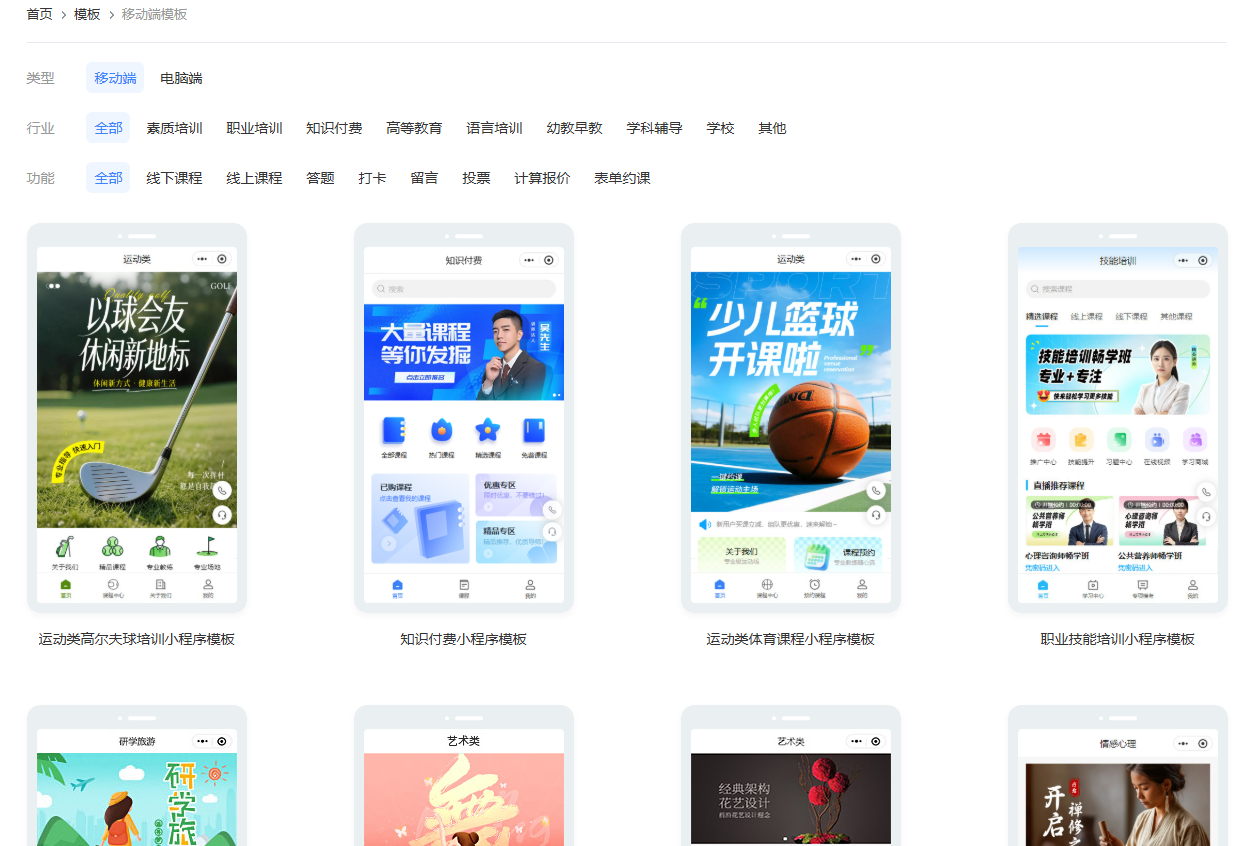Click the phone icon on the golf template

222,491
